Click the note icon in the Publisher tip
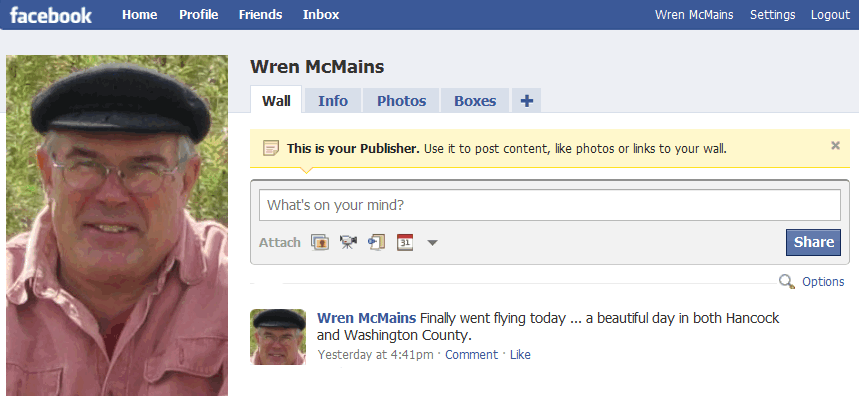859x401 pixels. pyautogui.click(x=271, y=148)
